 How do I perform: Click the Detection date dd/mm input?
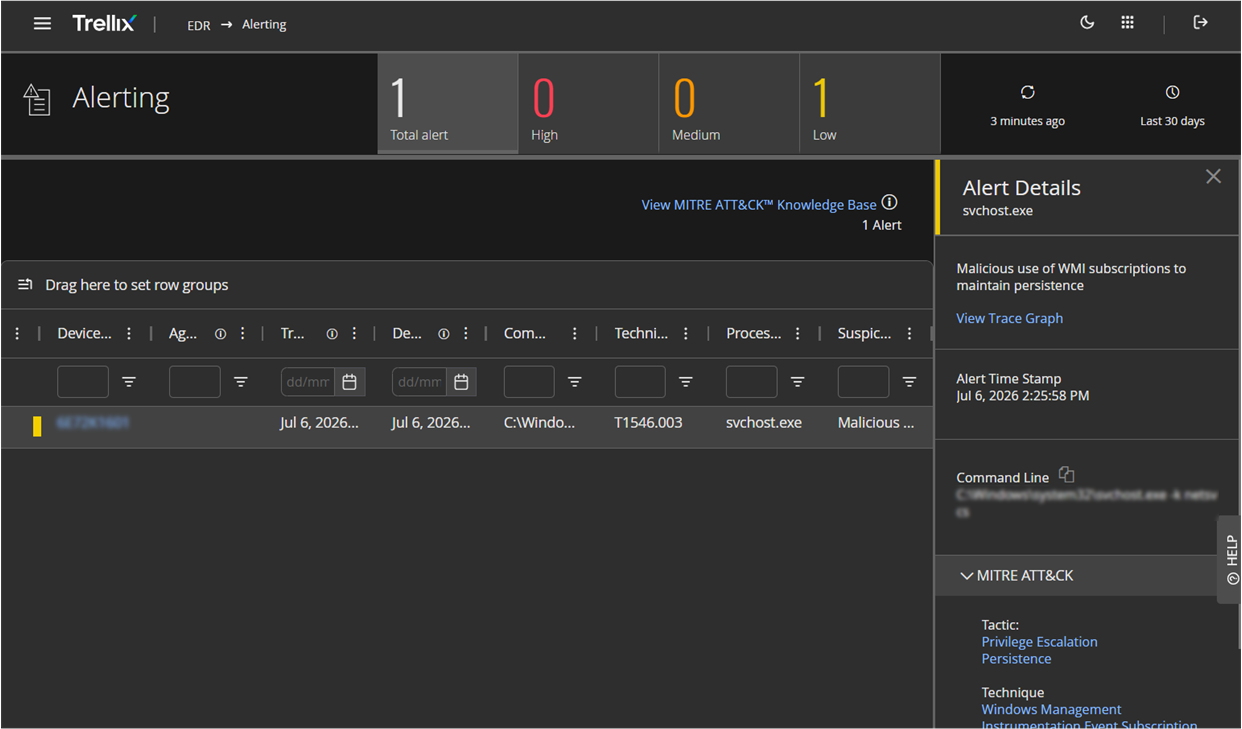(x=419, y=382)
